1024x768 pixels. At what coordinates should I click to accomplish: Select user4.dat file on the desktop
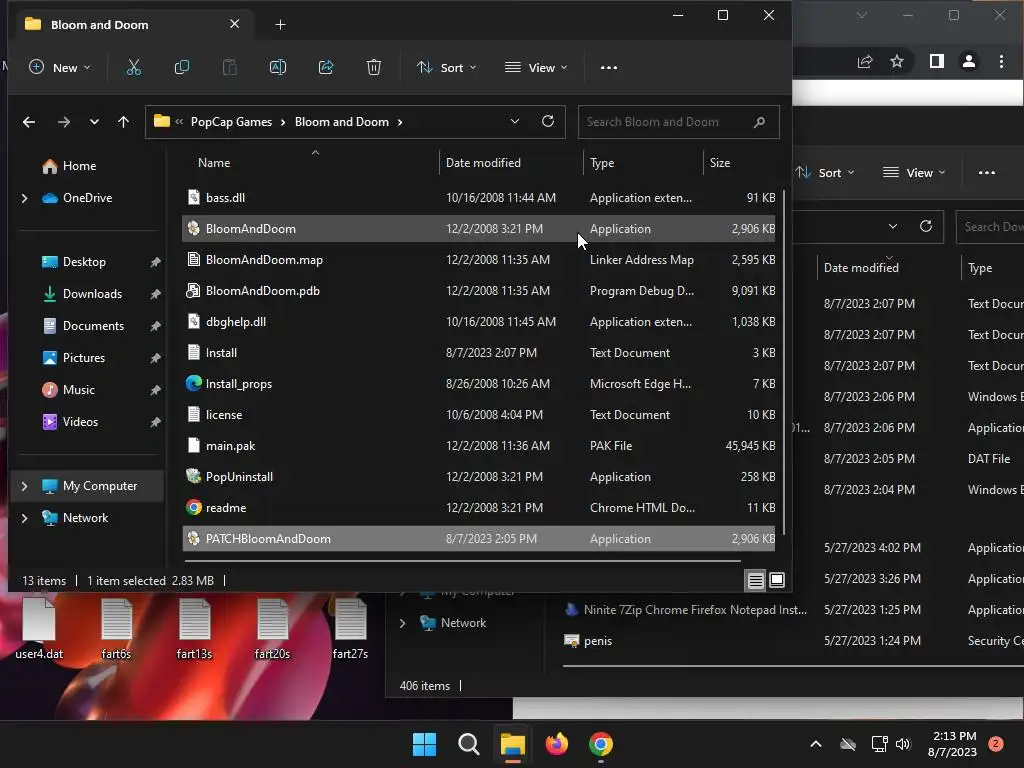(x=39, y=628)
